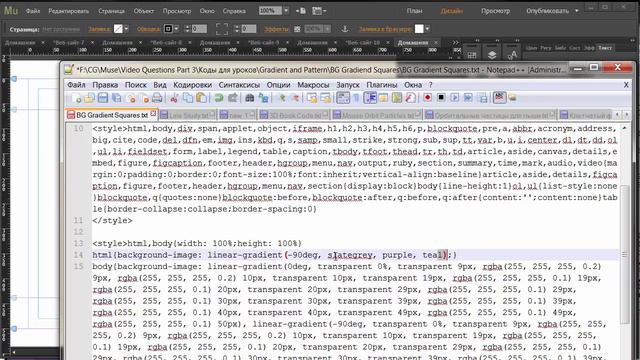Open Muse Страница menu
Viewport: 640px width, 360px height.
[111, 11]
